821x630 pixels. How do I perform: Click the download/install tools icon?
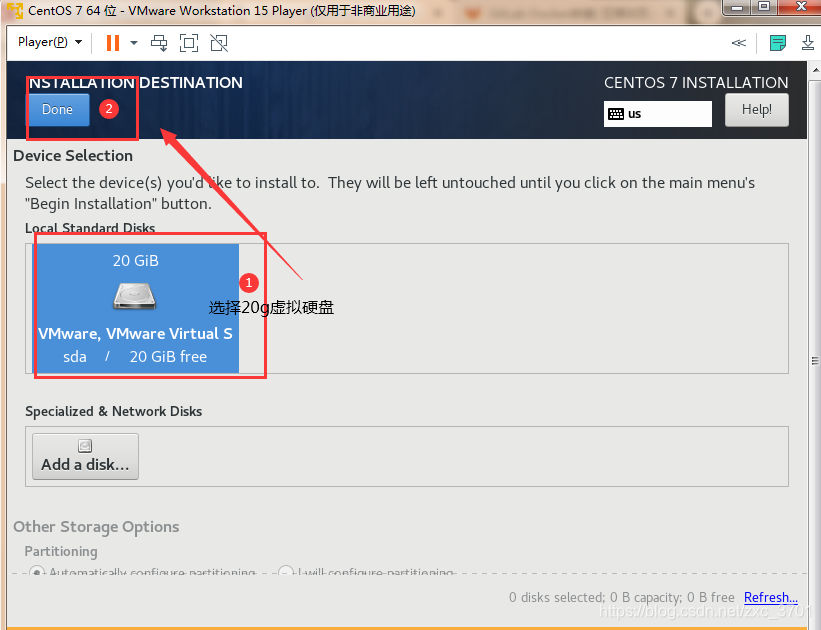click(808, 43)
